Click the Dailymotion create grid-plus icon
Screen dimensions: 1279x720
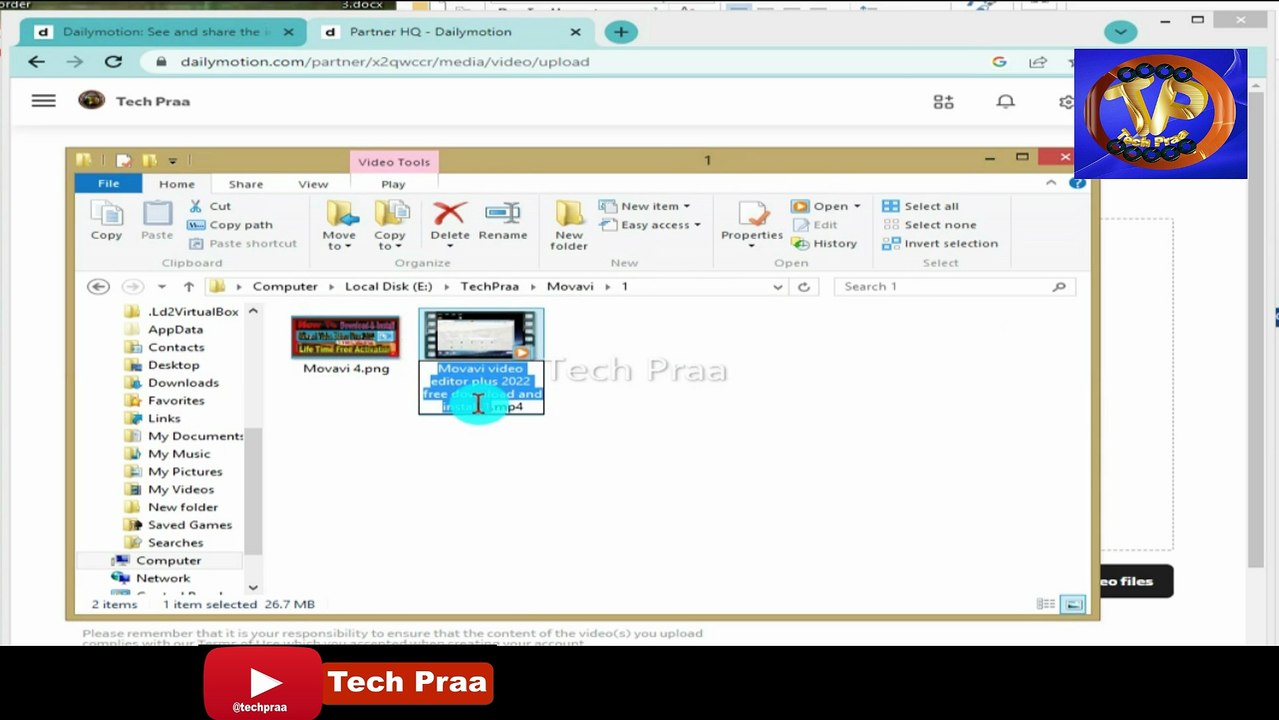(x=943, y=101)
